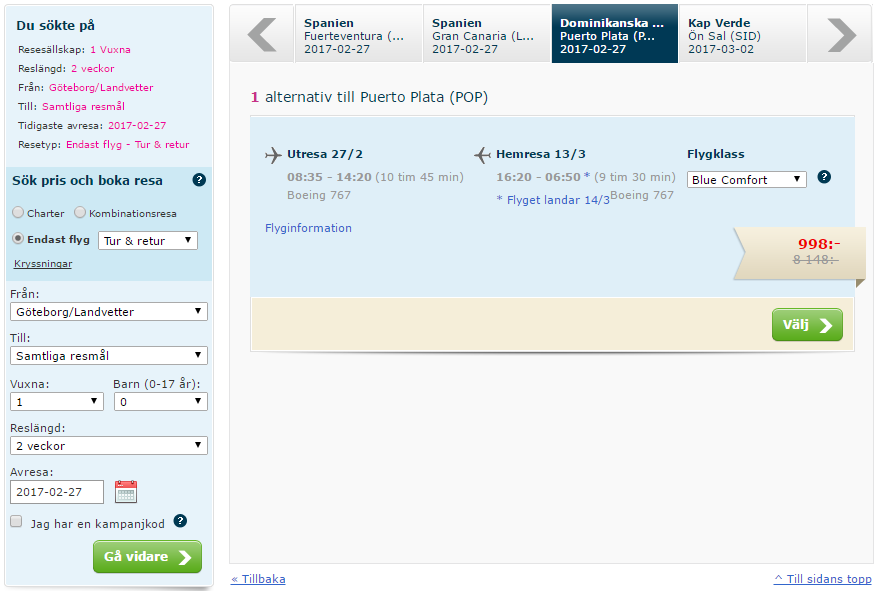This screenshot has height=600, width=883.
Task: Switch to Spanien Gran Canaria tab
Action: click(487, 35)
